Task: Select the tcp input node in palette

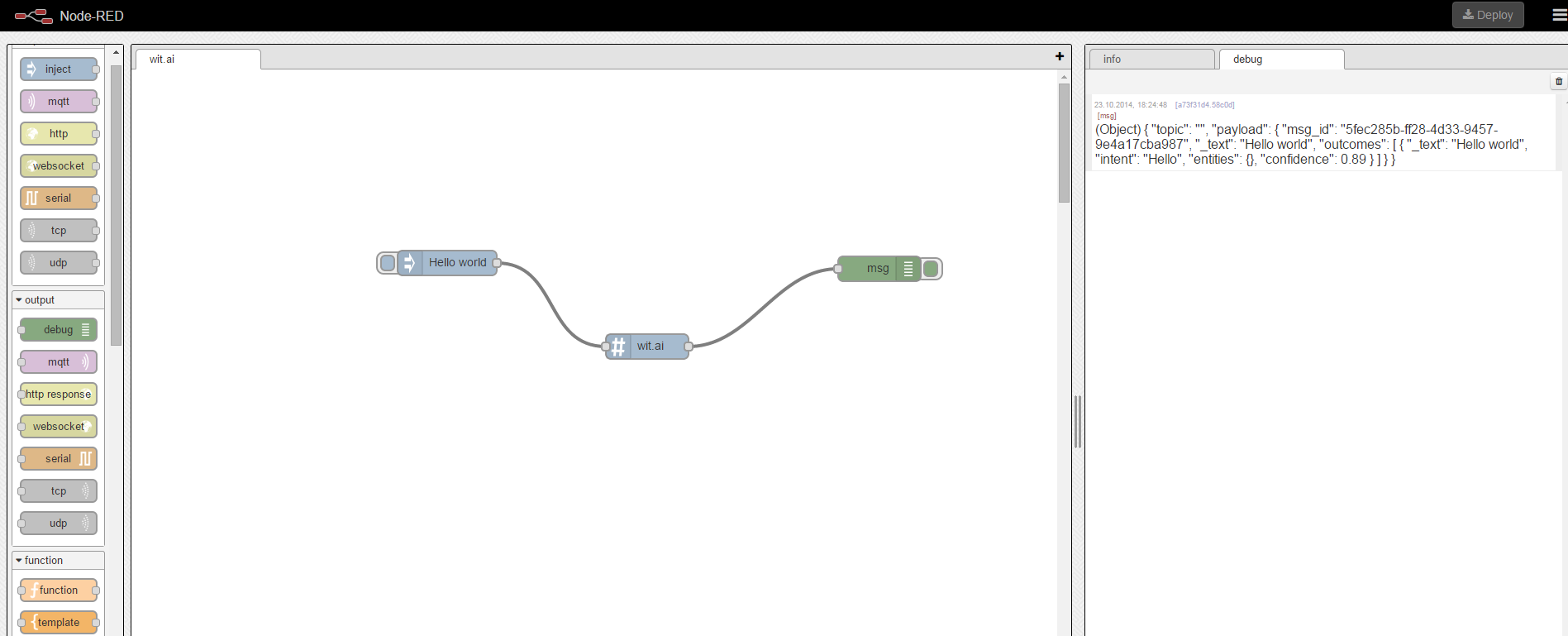Action: tap(58, 231)
